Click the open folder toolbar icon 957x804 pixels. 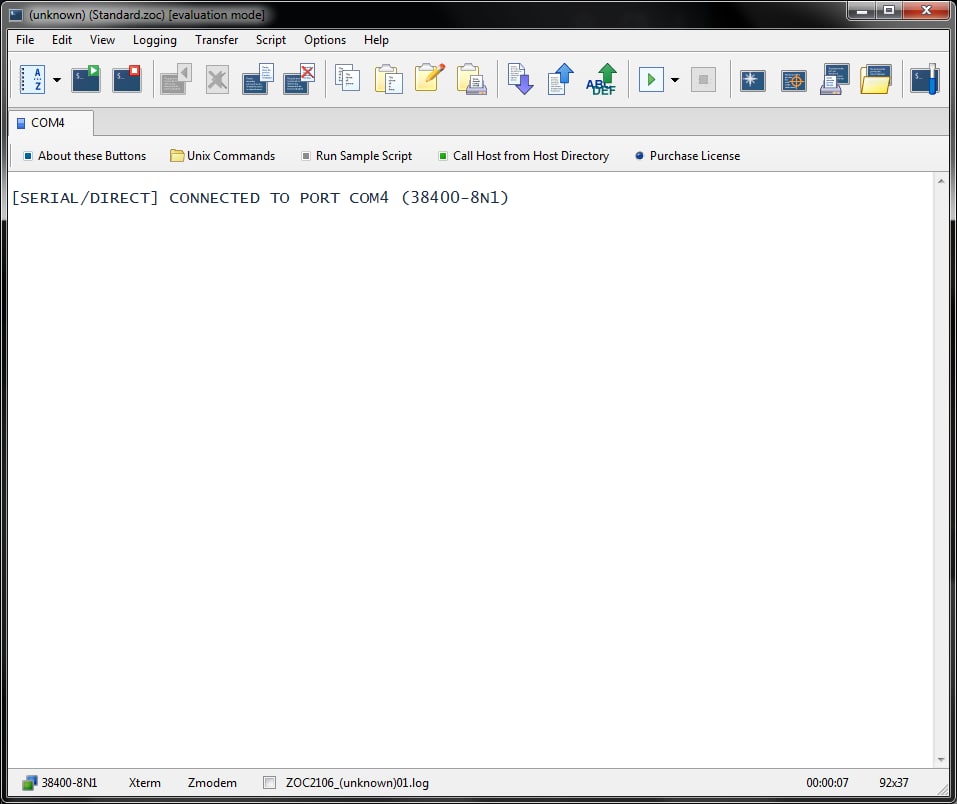[x=876, y=79]
